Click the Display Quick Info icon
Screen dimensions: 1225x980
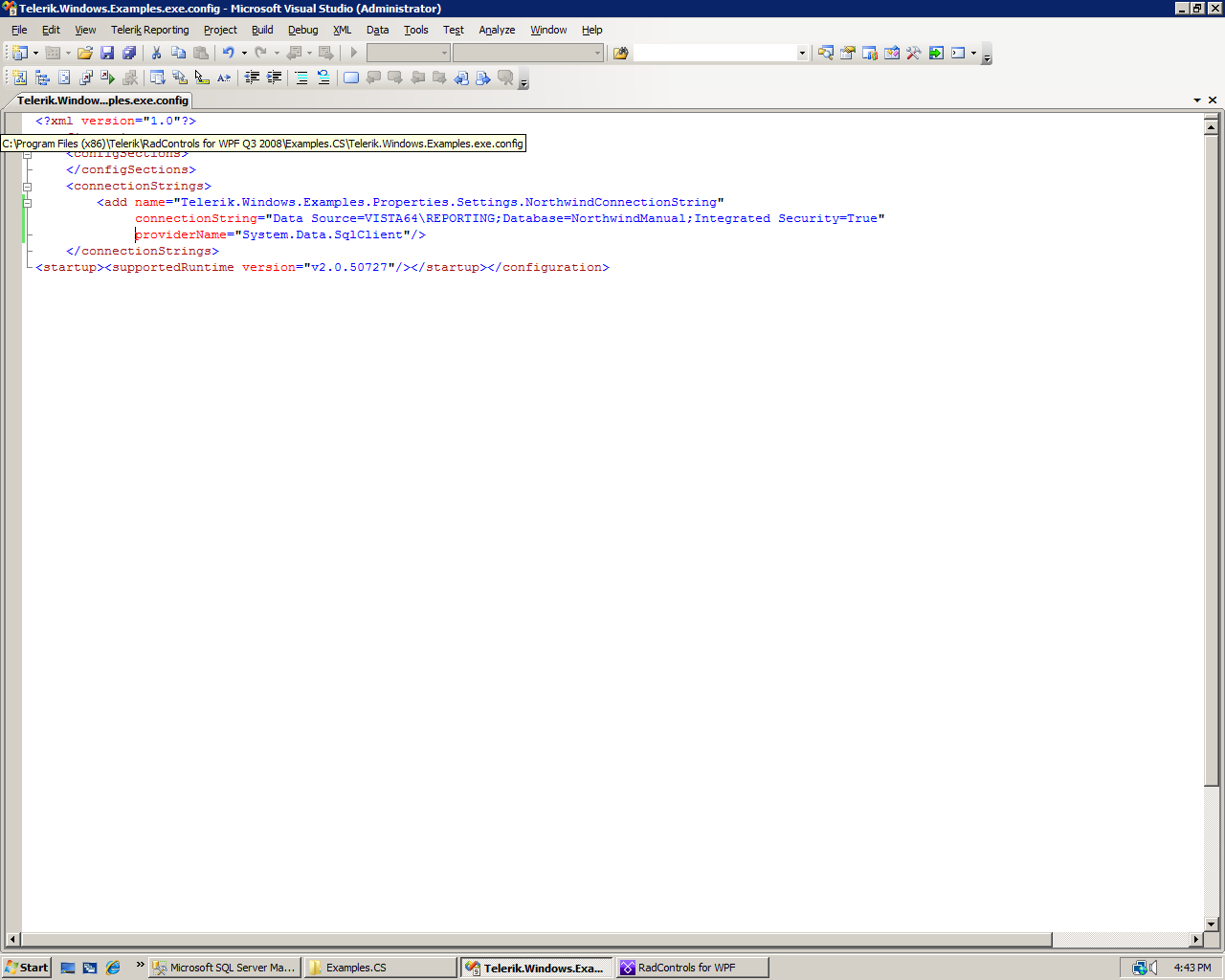coord(202,78)
